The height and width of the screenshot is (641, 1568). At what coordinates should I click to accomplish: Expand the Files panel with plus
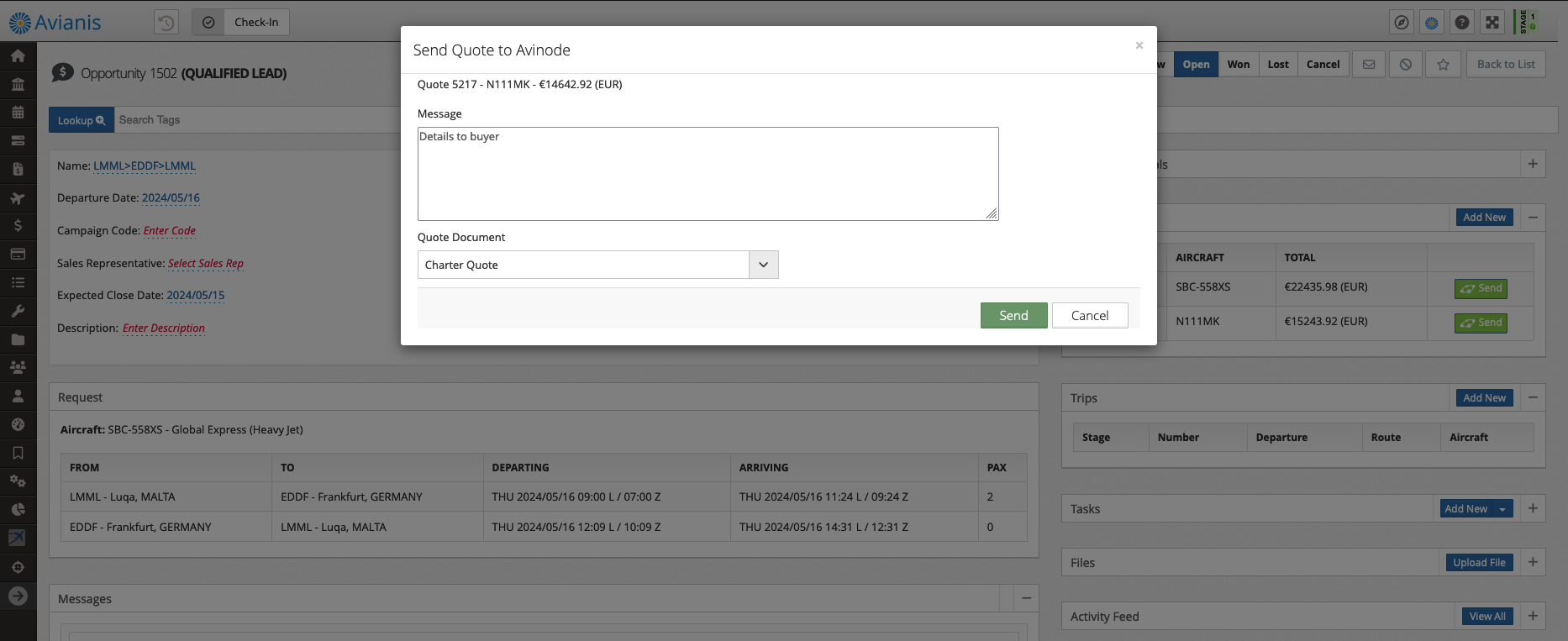tap(1533, 562)
